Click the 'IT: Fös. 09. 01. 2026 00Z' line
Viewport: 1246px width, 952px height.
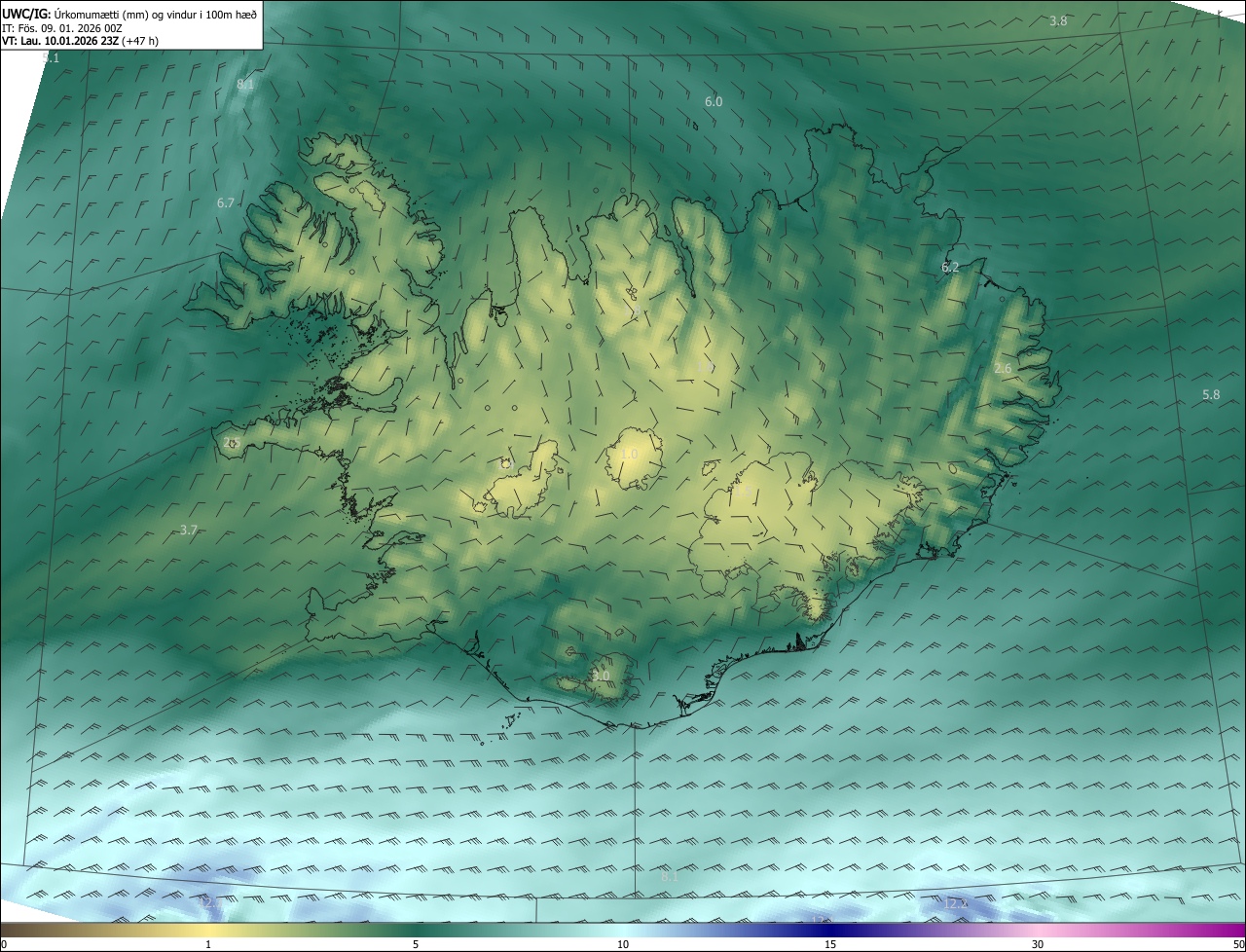[x=62, y=27]
